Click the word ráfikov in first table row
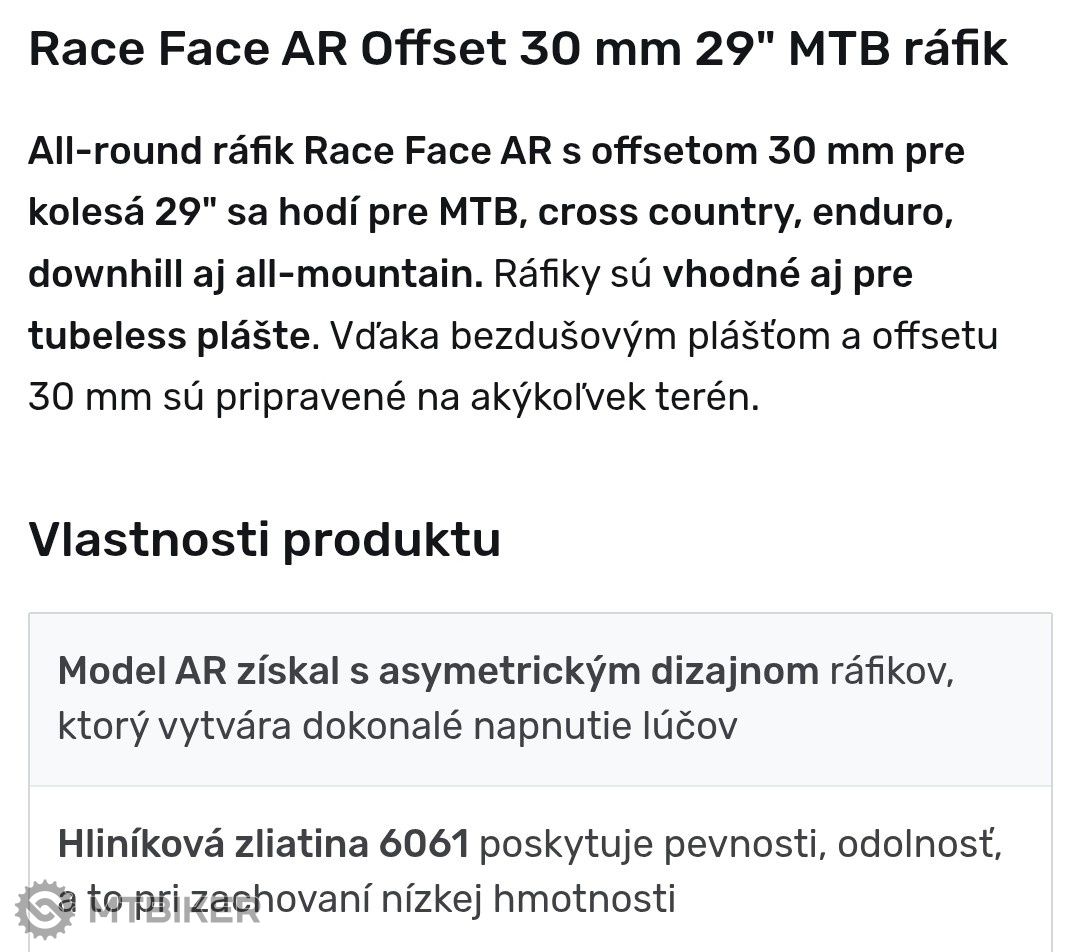Screen dimensions: 1080x952 point(891,672)
